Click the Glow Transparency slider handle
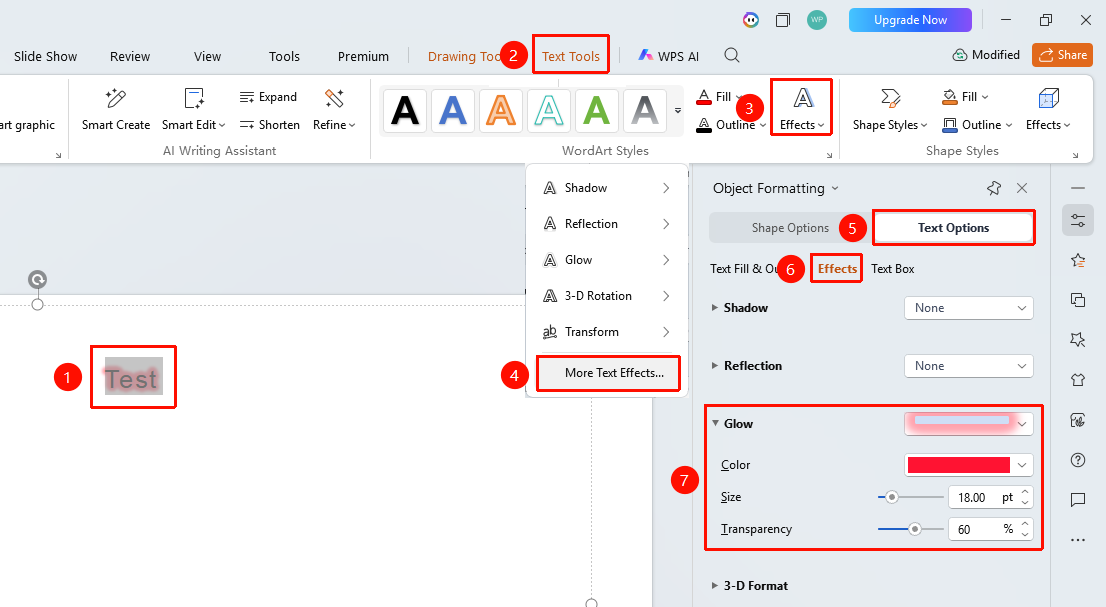 point(915,529)
